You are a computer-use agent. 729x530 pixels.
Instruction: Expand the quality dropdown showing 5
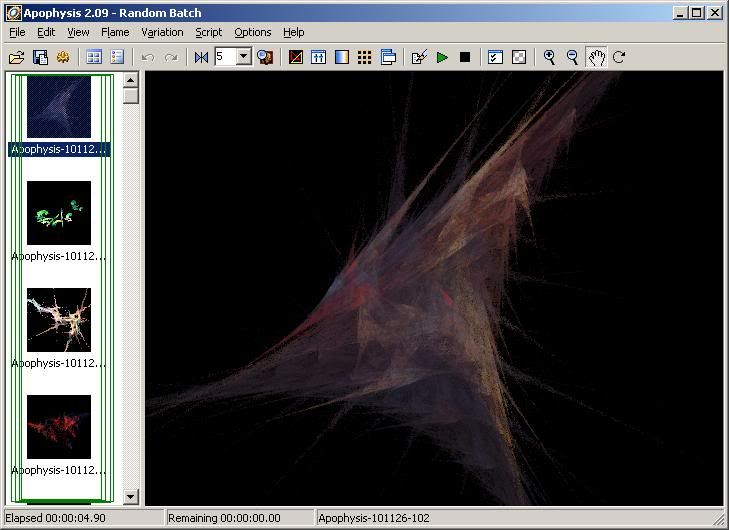point(243,57)
